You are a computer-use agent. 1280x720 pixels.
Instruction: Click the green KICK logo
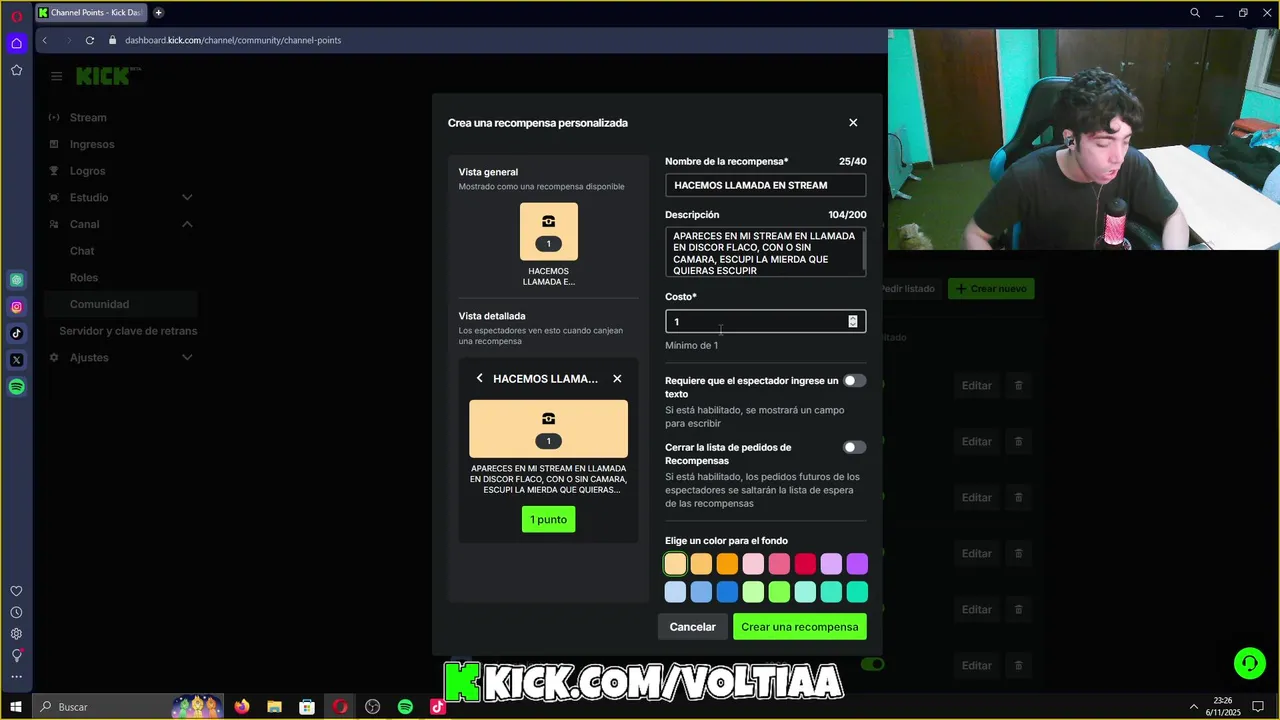tap(107, 76)
